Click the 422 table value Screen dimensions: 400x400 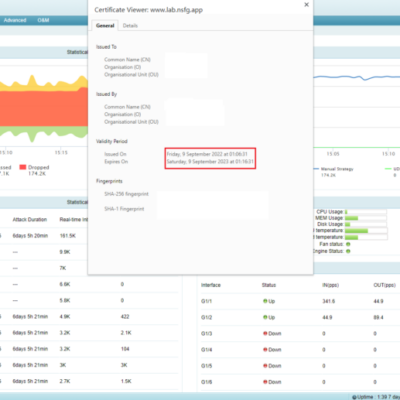tap(125, 317)
